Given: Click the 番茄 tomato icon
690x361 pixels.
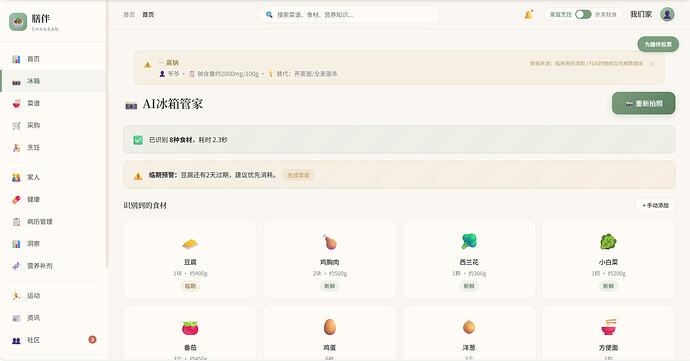Looking at the screenshot, I should 190,328.
